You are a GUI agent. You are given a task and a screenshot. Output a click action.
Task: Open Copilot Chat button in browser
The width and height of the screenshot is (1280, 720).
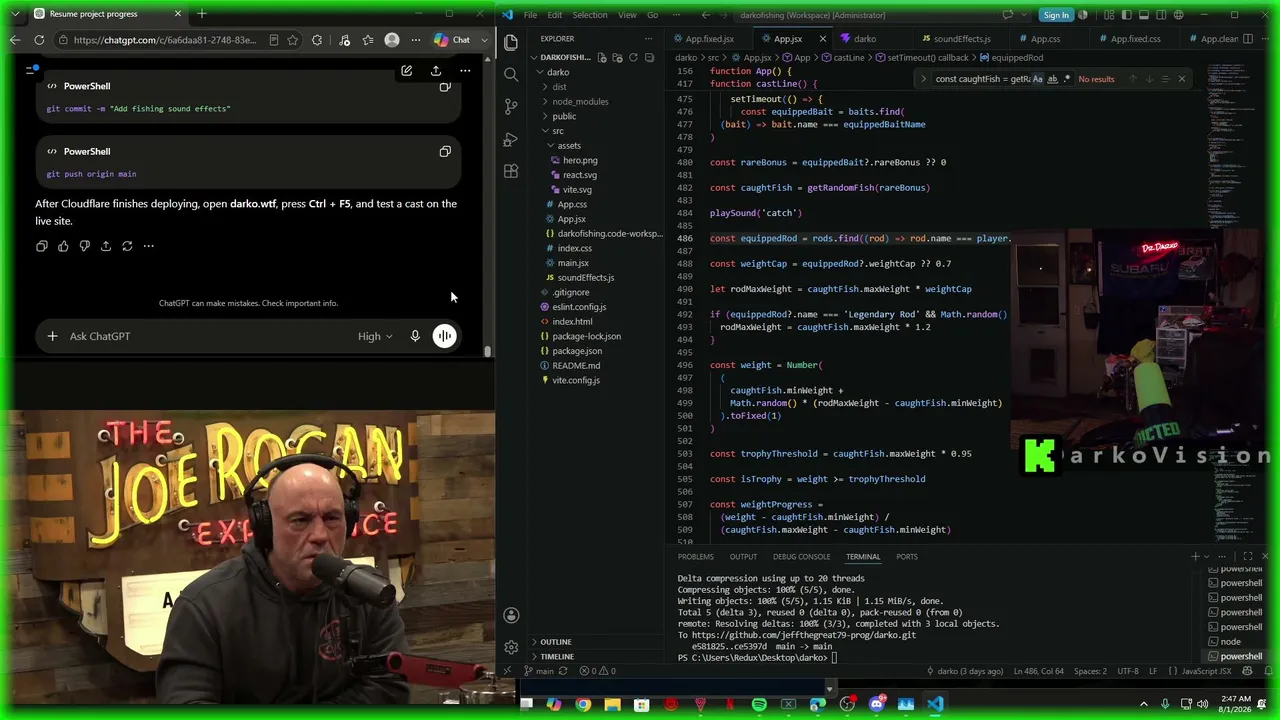point(452,40)
